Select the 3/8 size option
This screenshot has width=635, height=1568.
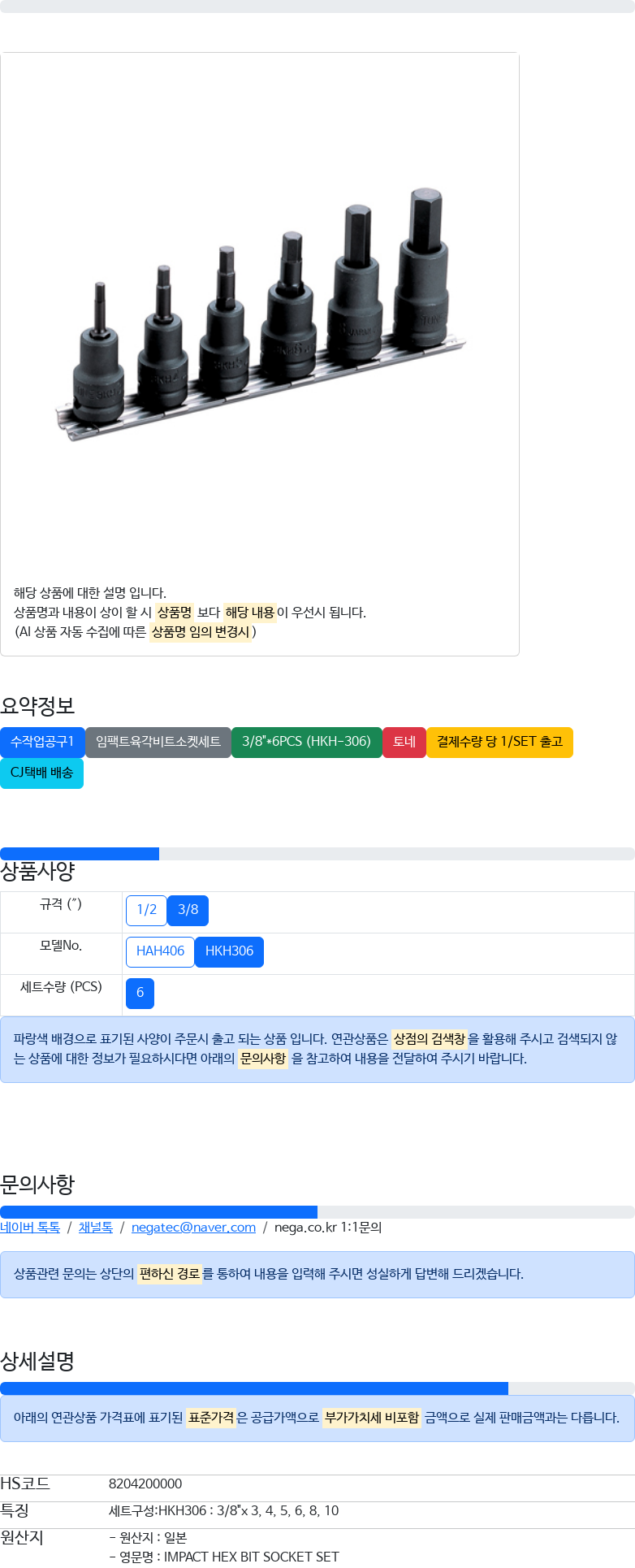188,911
